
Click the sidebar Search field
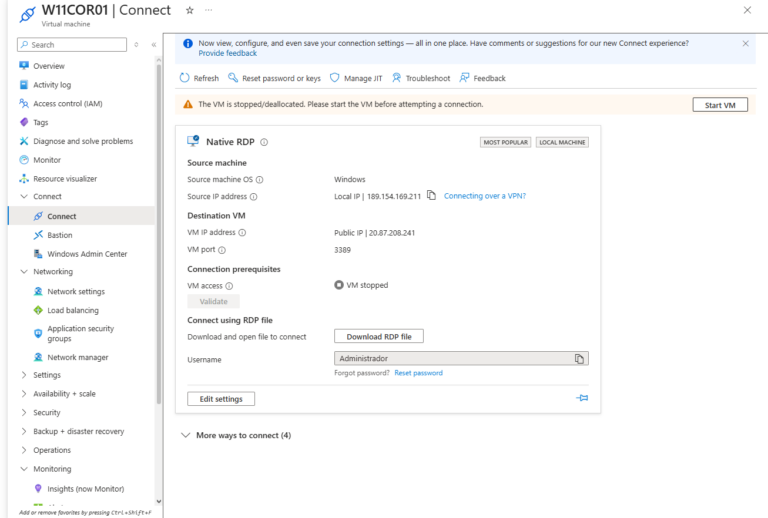pos(72,45)
